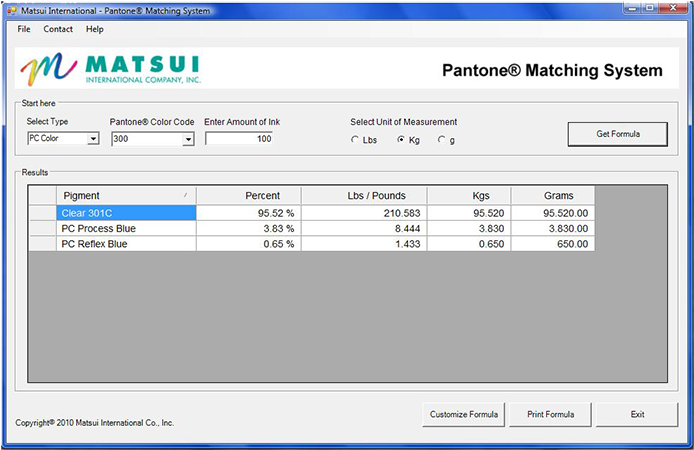This screenshot has width=694, height=450.
Task: Click the 0.65 % percent cell
Action: pyautogui.click(x=249, y=244)
